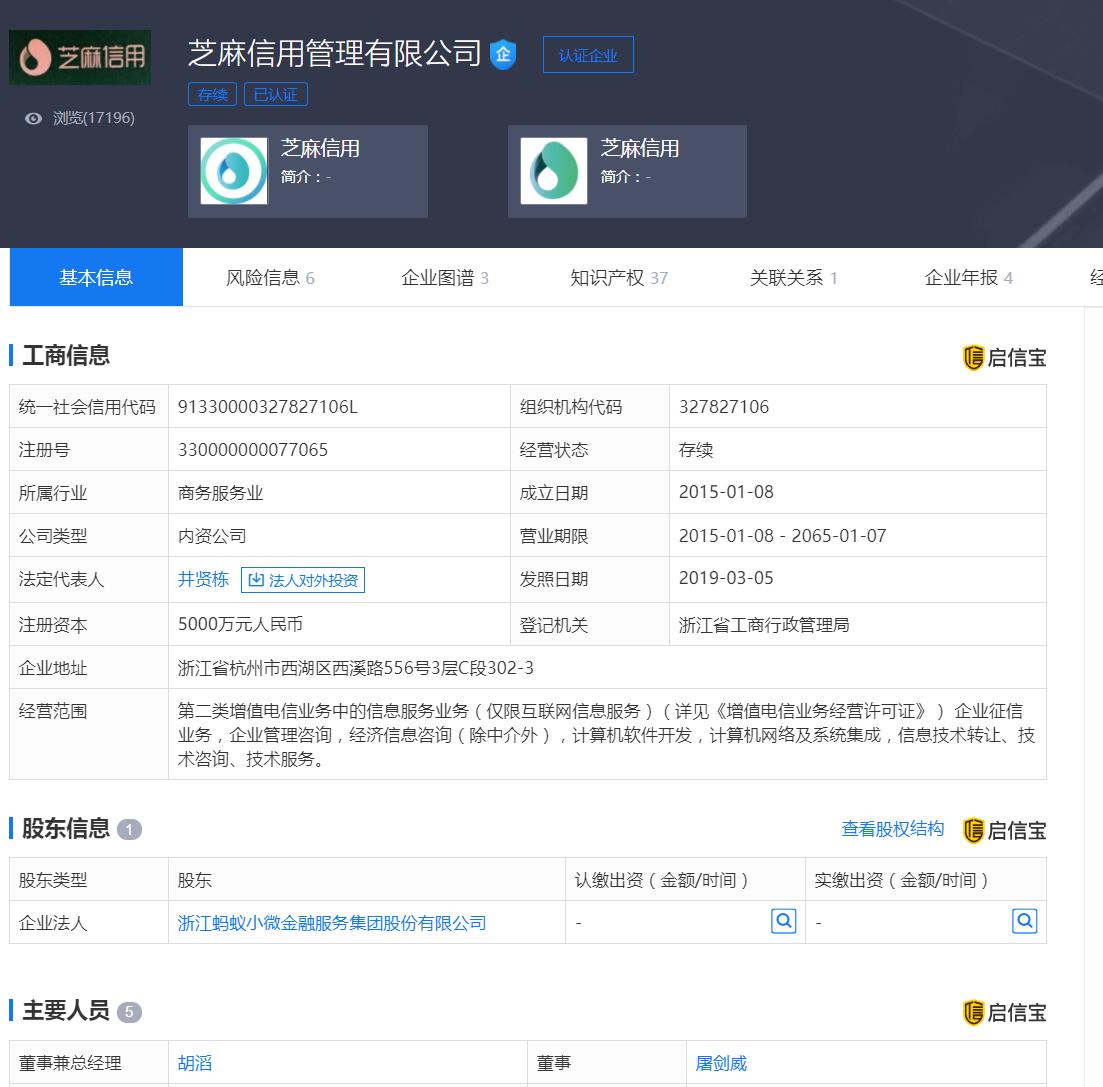The image size is (1103, 1087).
Task: Switch to the 风险信息 tab
Action: tap(270, 277)
